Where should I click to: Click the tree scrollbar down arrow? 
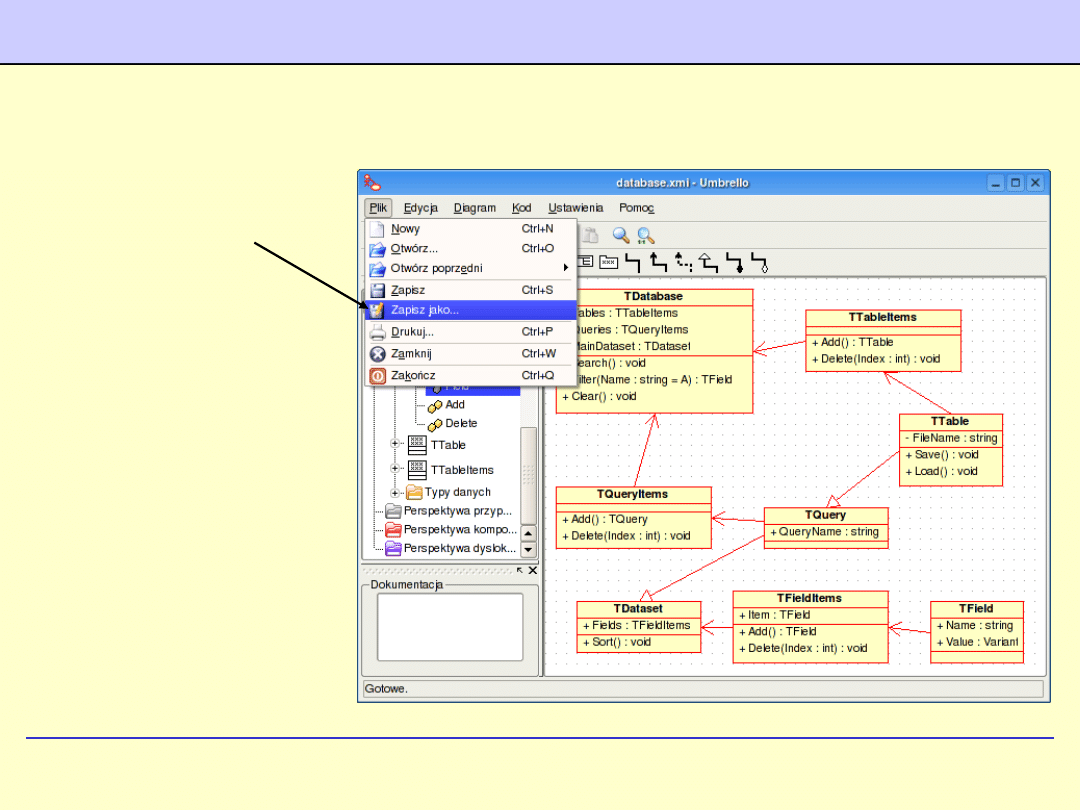(528, 550)
